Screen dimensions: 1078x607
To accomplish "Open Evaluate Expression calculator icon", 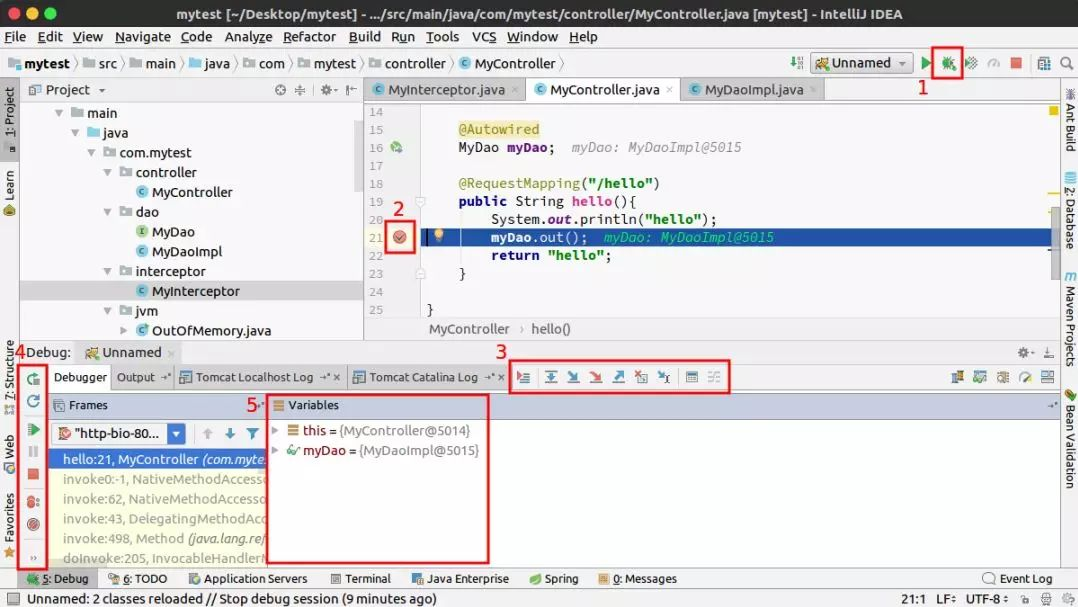I will pos(692,377).
